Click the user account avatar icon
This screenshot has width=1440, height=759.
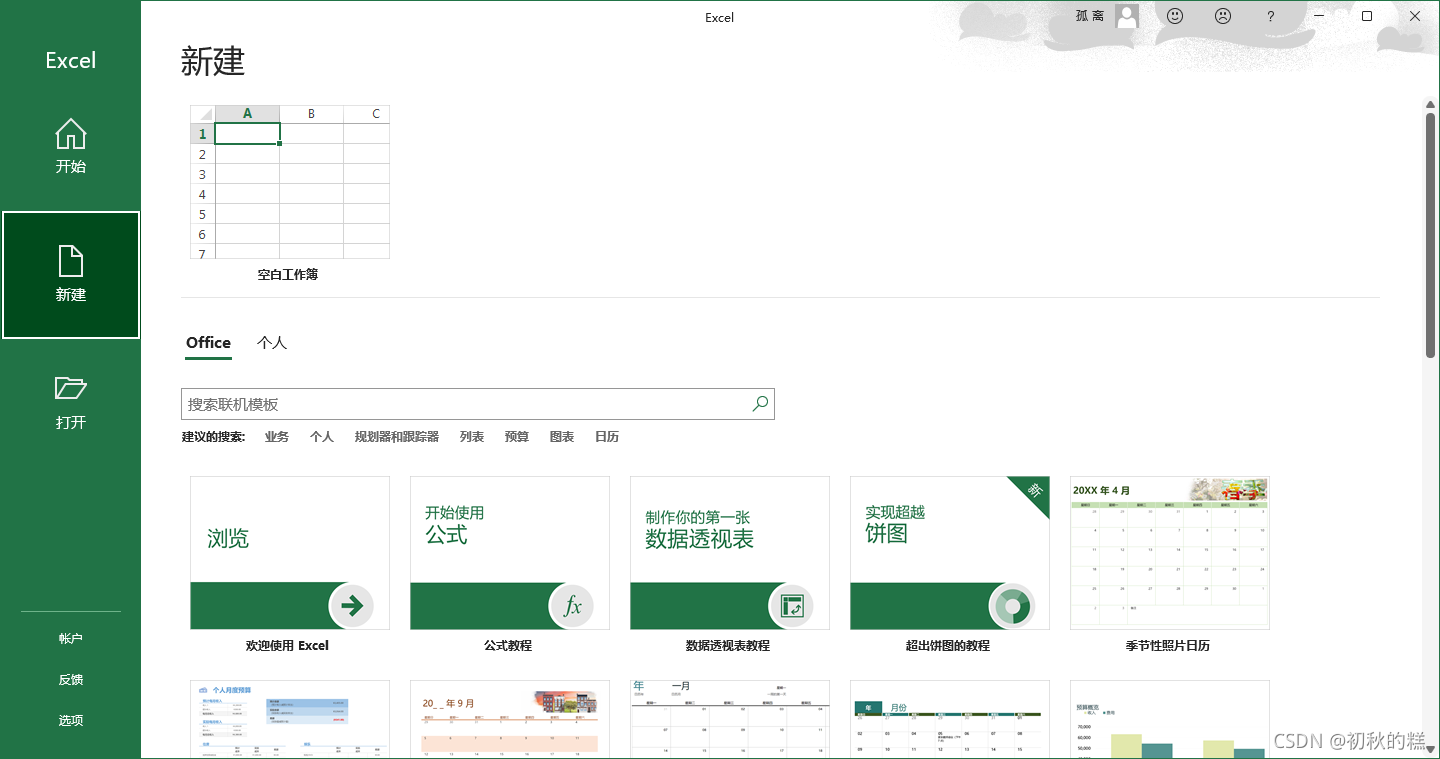click(1127, 16)
